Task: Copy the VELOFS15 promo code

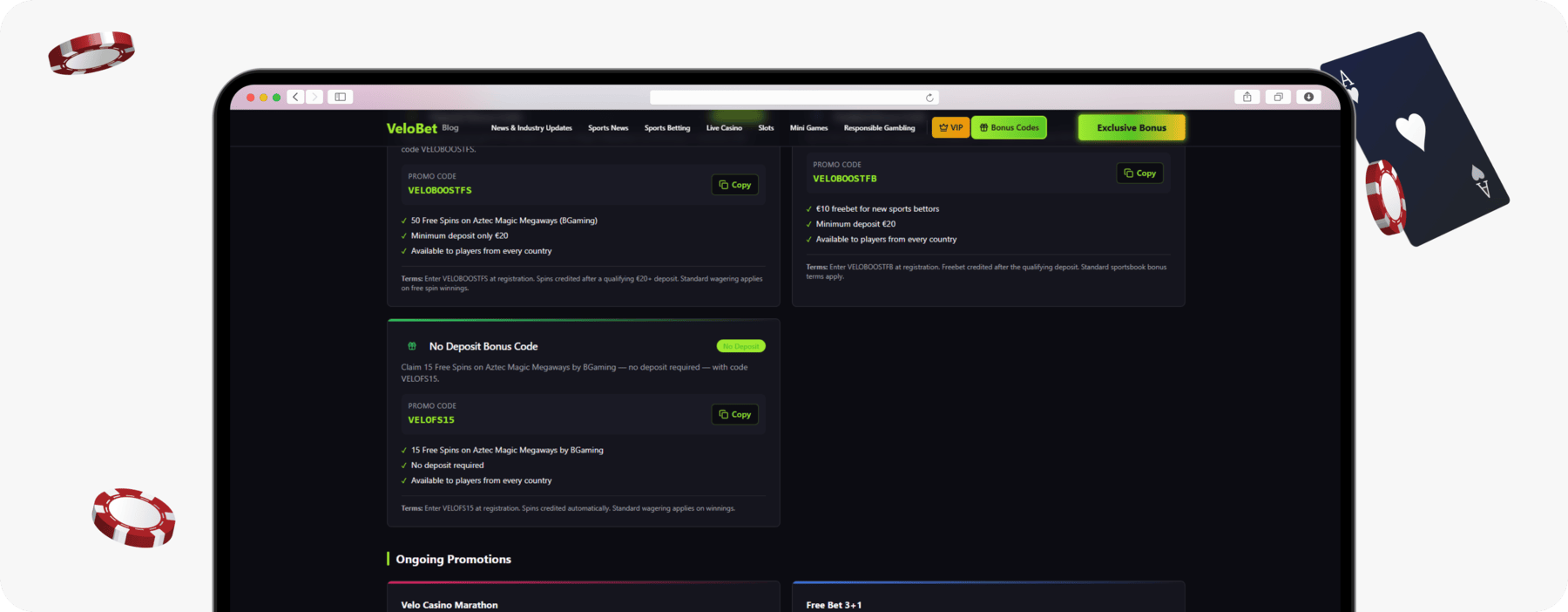Action: coord(735,414)
